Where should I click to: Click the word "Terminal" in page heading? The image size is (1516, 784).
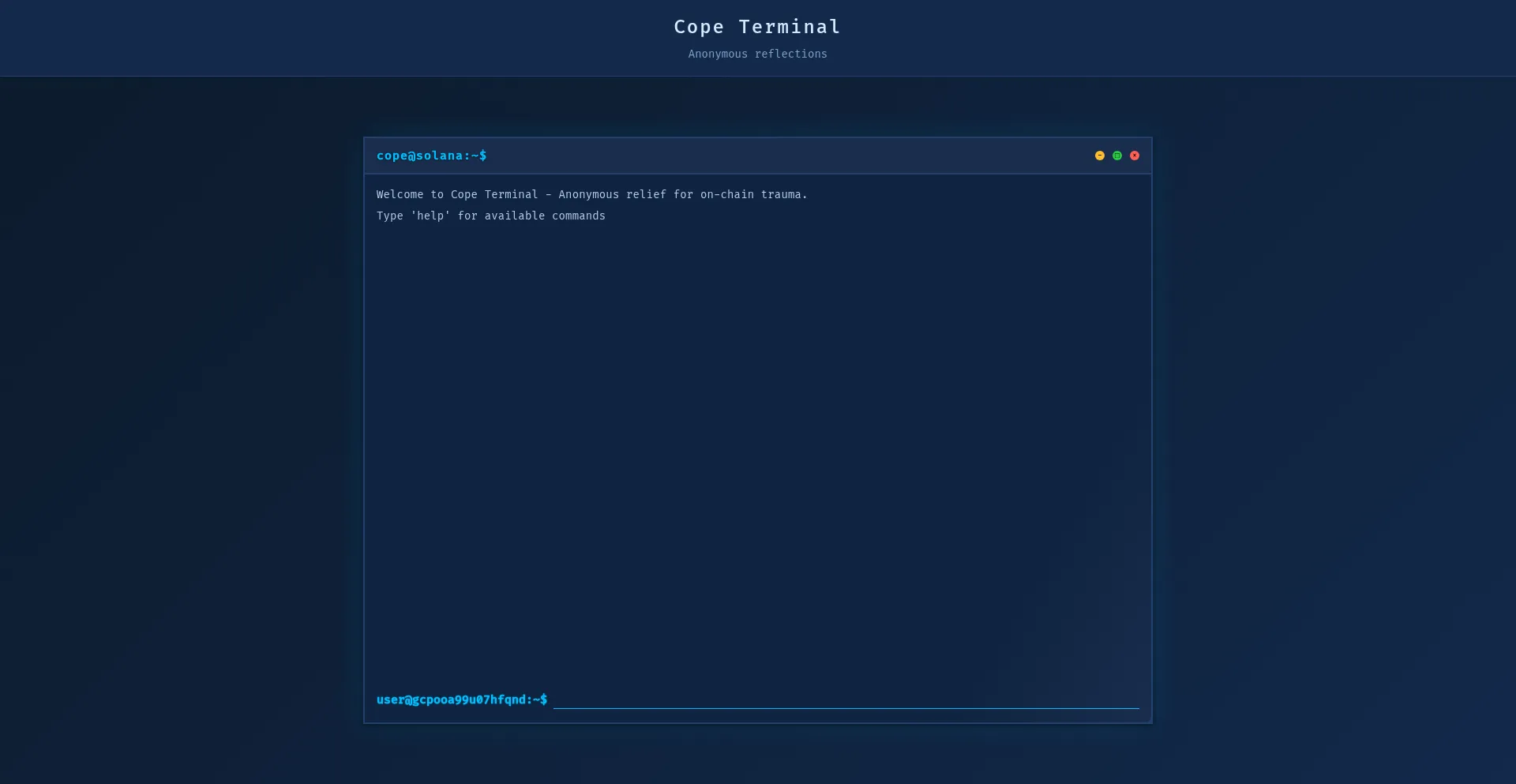789,27
